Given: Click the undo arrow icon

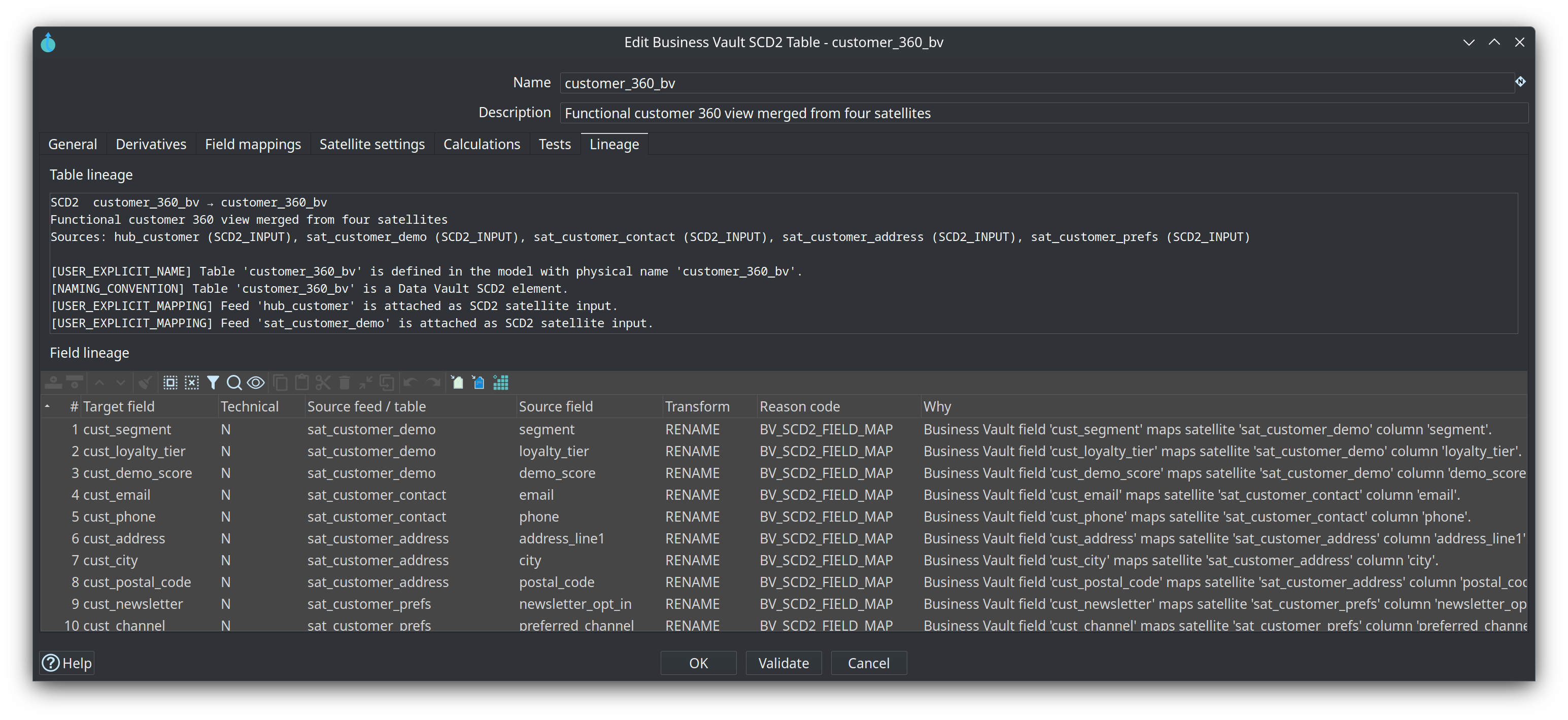Looking at the screenshot, I should [x=410, y=383].
